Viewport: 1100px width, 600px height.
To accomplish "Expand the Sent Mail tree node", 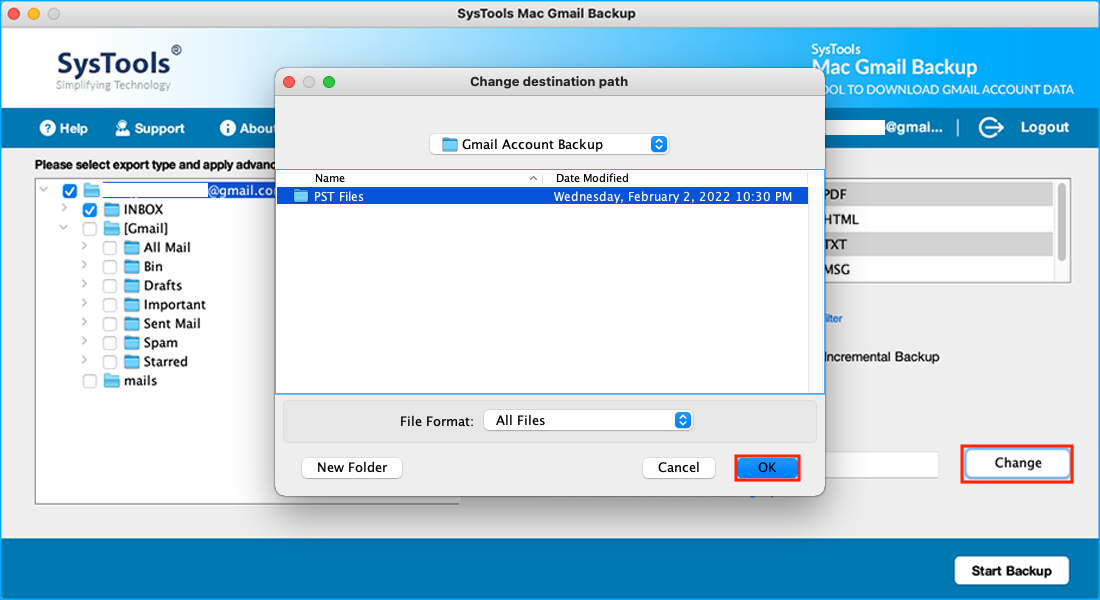I will [84, 322].
